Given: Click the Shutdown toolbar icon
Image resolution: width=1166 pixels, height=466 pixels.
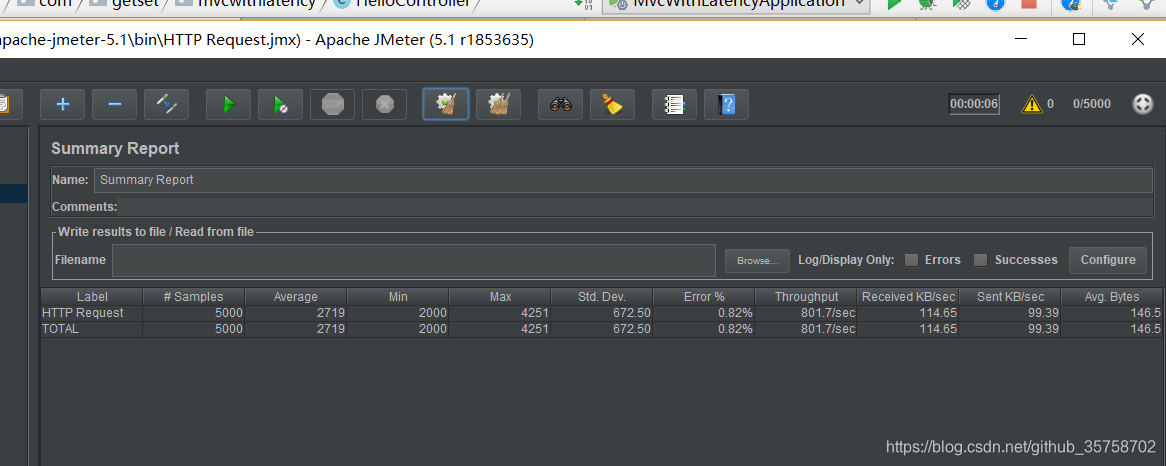Looking at the screenshot, I should pyautogui.click(x=384, y=105).
